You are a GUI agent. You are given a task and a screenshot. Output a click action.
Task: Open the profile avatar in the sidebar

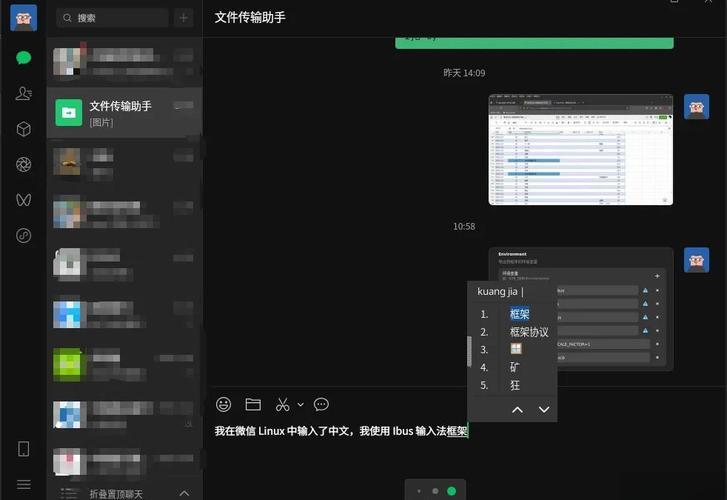tap(23, 18)
